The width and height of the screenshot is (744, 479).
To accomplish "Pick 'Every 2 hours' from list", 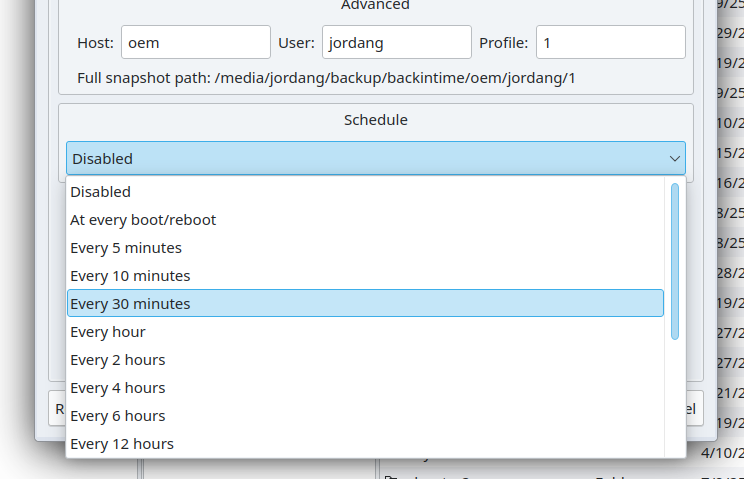I will pyautogui.click(x=365, y=359).
